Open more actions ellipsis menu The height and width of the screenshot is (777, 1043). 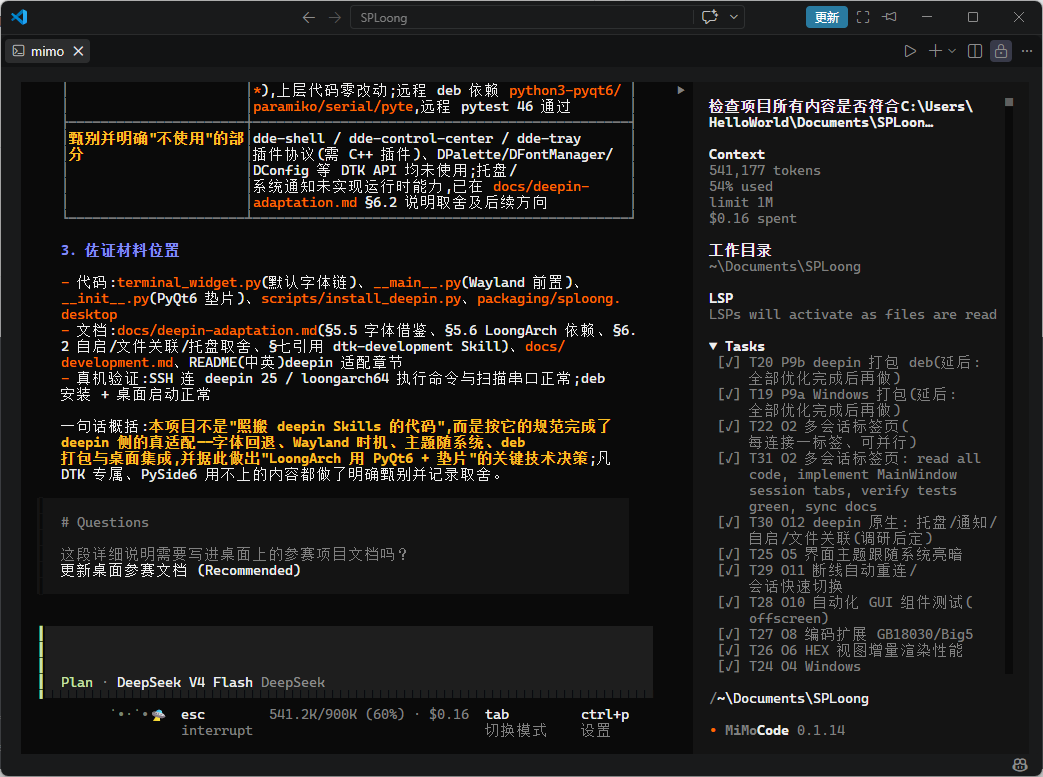[1026, 51]
